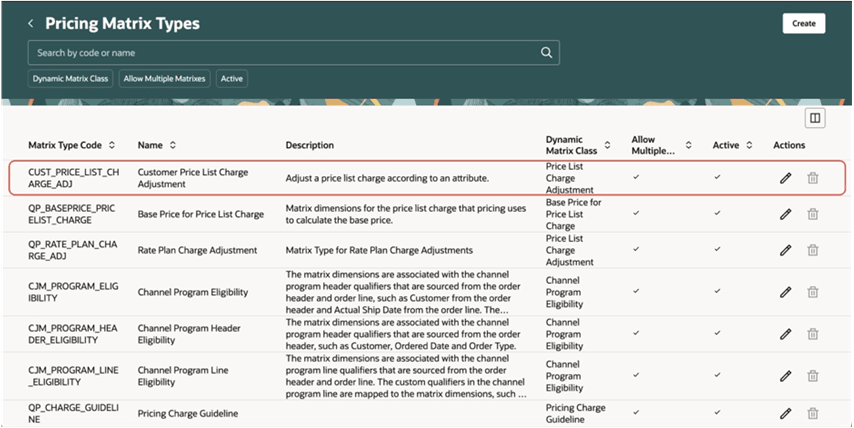Go back using the arrow beside Pricing Matrix Types
Screen dimensions: 854x428
point(31,23)
